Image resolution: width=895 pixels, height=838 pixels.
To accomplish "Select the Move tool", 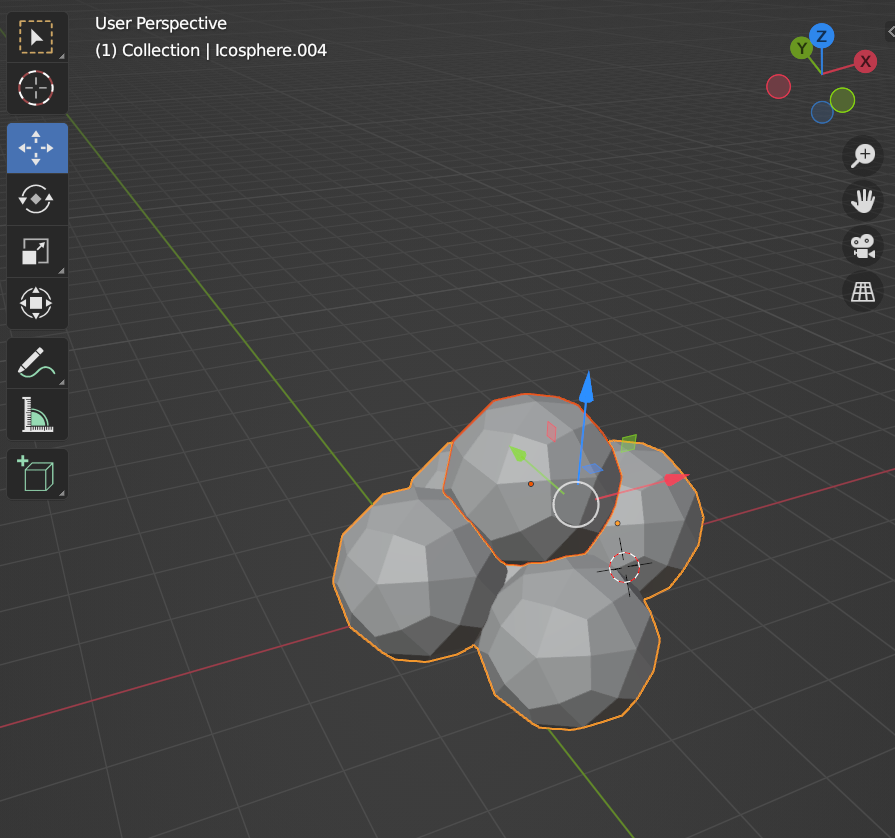I will click(37, 148).
